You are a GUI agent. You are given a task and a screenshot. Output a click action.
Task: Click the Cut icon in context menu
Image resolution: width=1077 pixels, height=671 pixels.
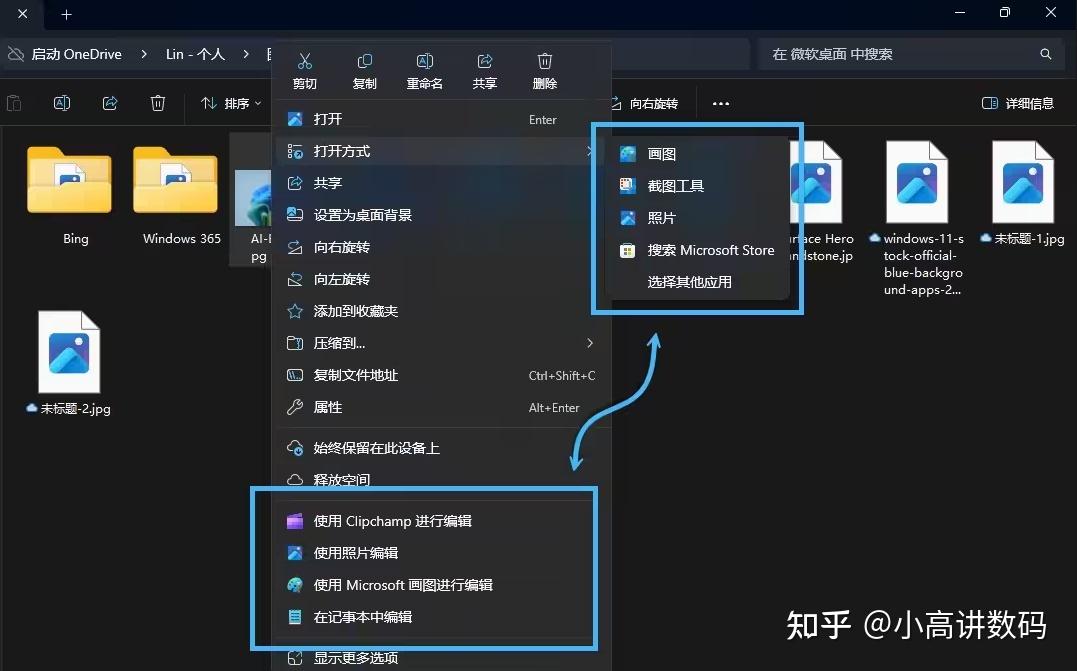(x=305, y=61)
